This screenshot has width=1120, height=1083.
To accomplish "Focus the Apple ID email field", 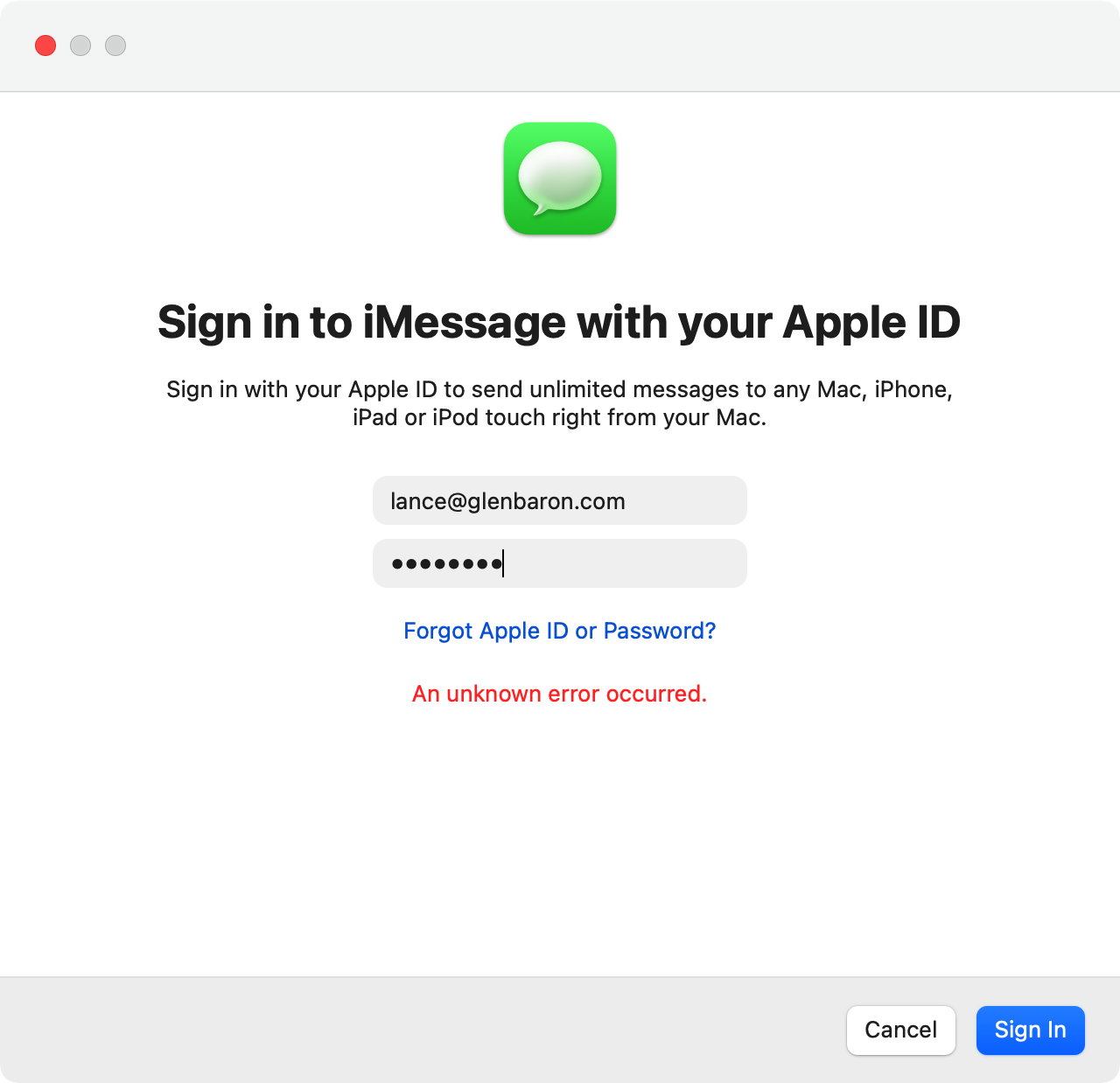I will (x=560, y=500).
